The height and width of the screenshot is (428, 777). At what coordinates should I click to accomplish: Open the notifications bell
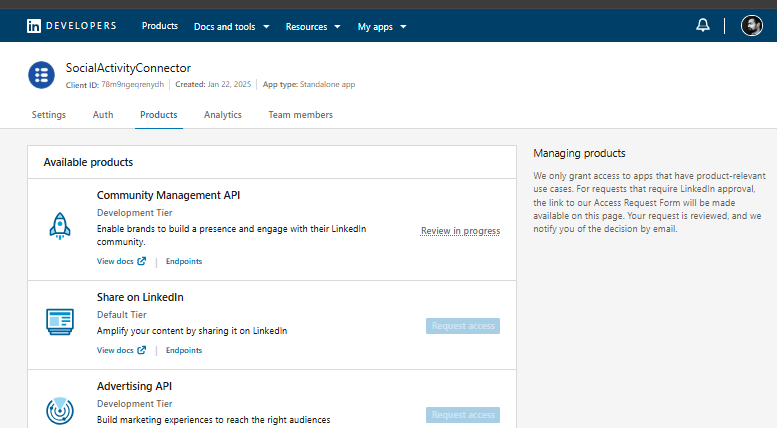coord(703,26)
